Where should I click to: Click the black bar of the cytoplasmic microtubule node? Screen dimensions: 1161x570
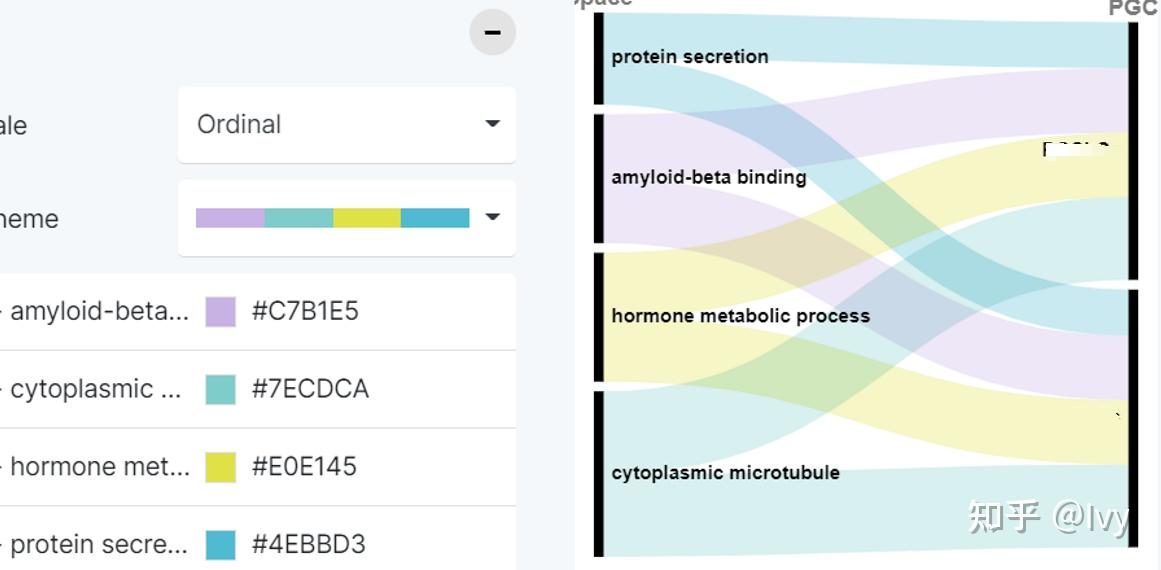tap(599, 473)
